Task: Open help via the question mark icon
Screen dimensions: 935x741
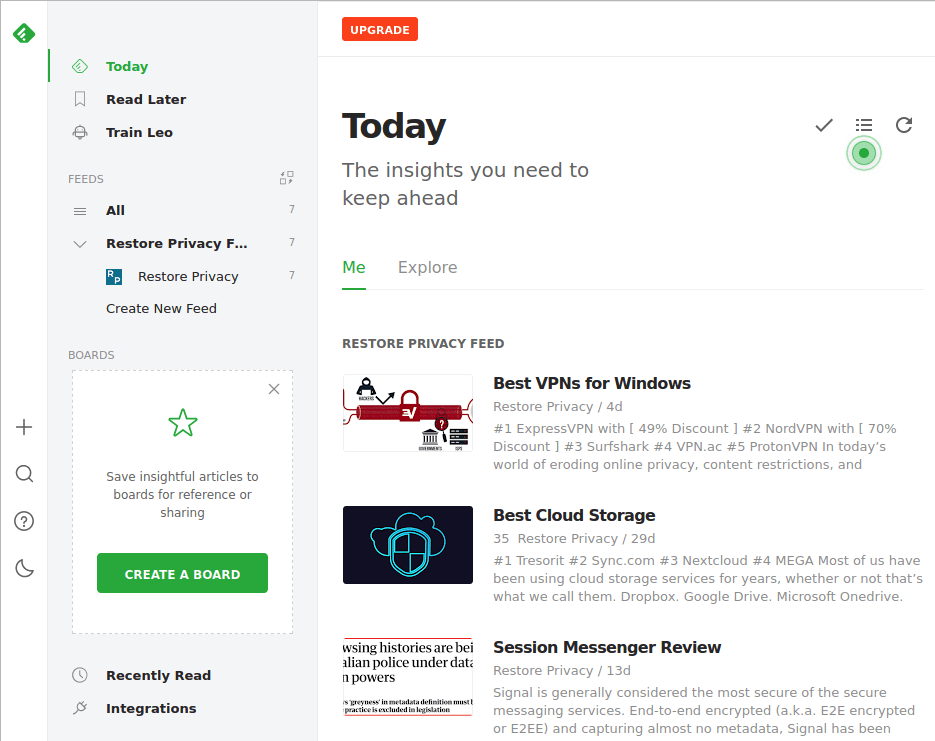Action: pos(23,520)
